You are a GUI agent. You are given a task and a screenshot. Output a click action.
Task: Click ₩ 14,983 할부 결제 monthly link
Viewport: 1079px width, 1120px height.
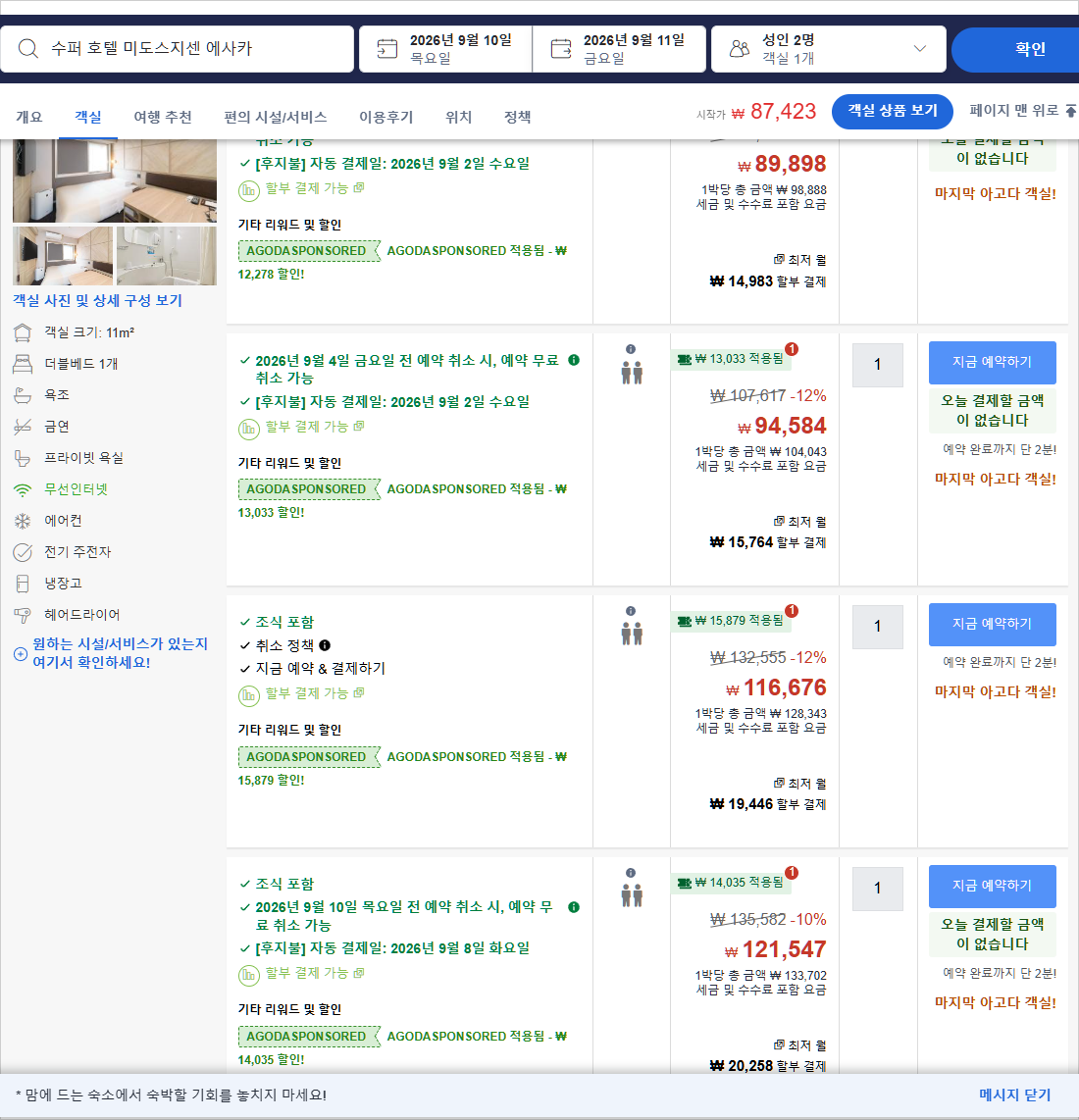768,281
